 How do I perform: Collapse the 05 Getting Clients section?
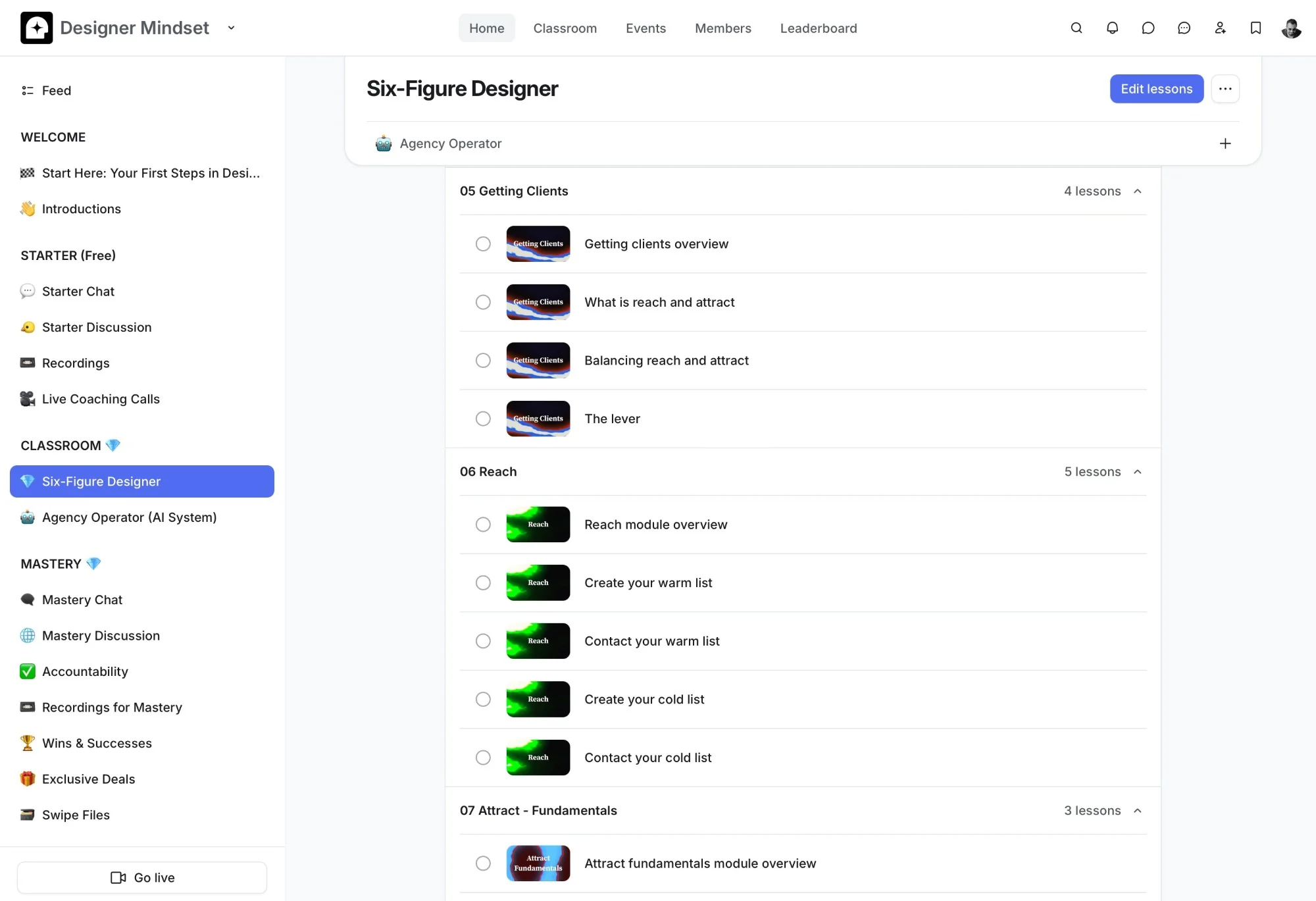(1138, 191)
